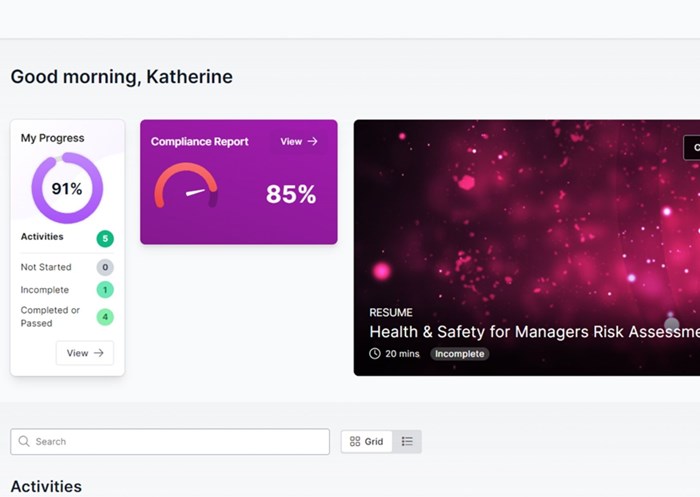Click the My Progress title
Image resolution: width=700 pixels, height=497 pixels.
tap(52, 138)
